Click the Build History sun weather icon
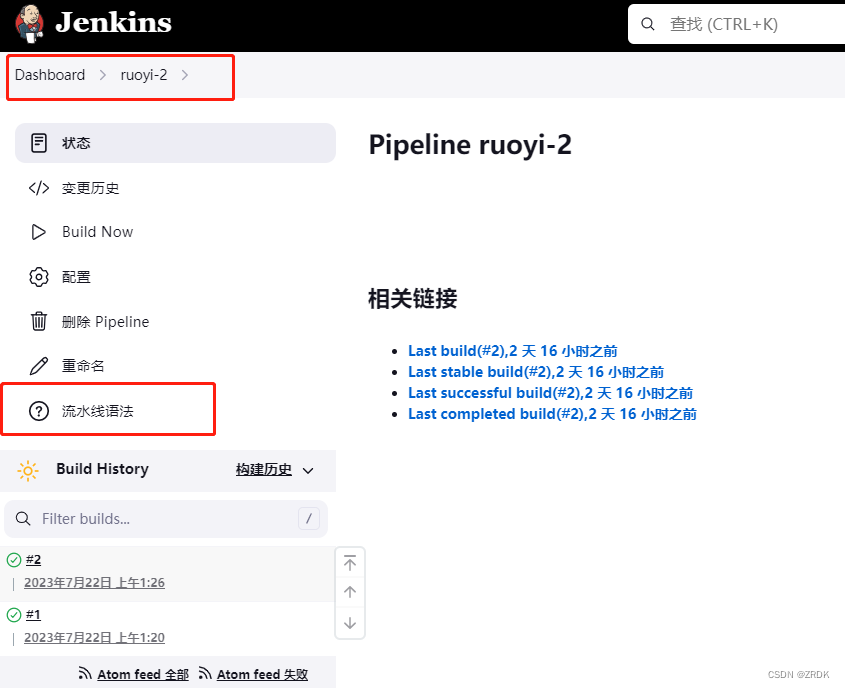 tap(28, 470)
